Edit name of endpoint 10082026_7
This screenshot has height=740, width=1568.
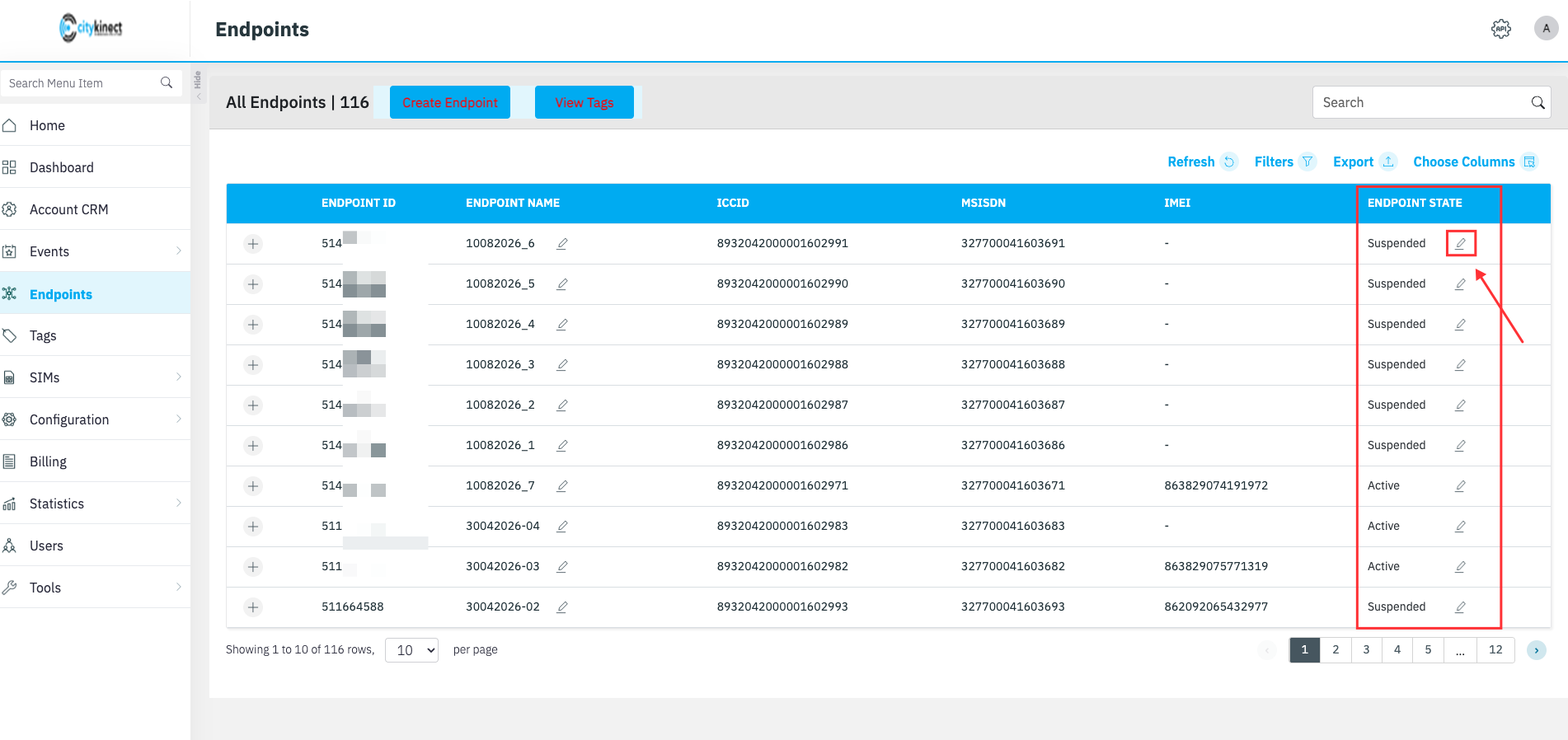click(x=562, y=486)
